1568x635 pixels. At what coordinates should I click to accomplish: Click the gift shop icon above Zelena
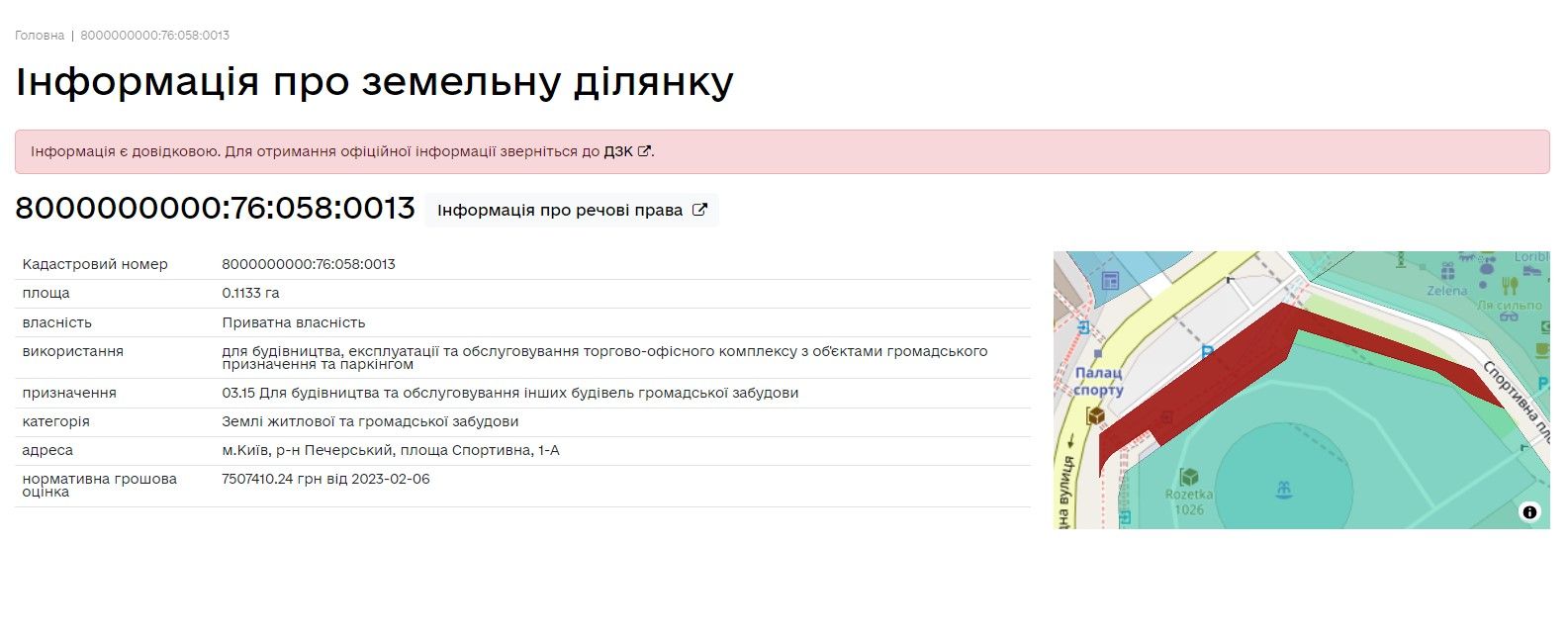[1447, 270]
